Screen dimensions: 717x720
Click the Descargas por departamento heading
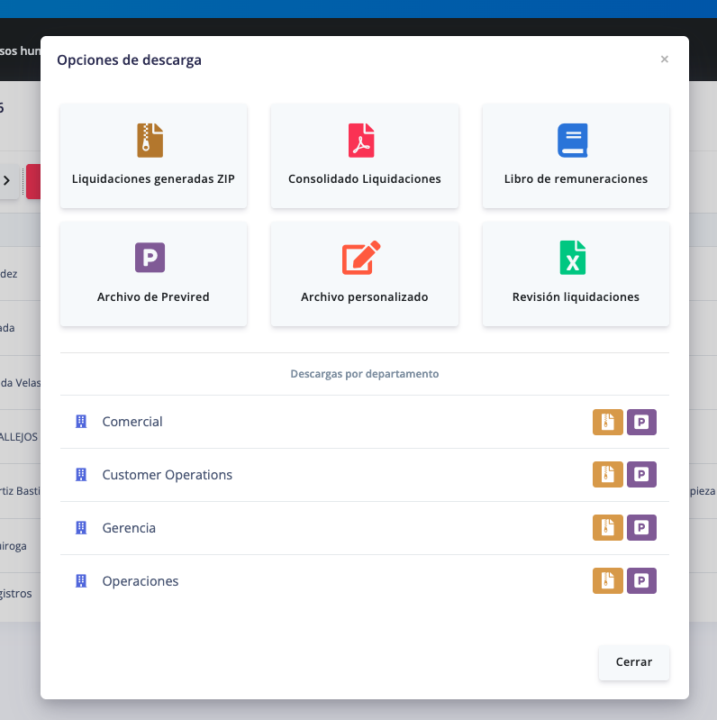click(365, 374)
